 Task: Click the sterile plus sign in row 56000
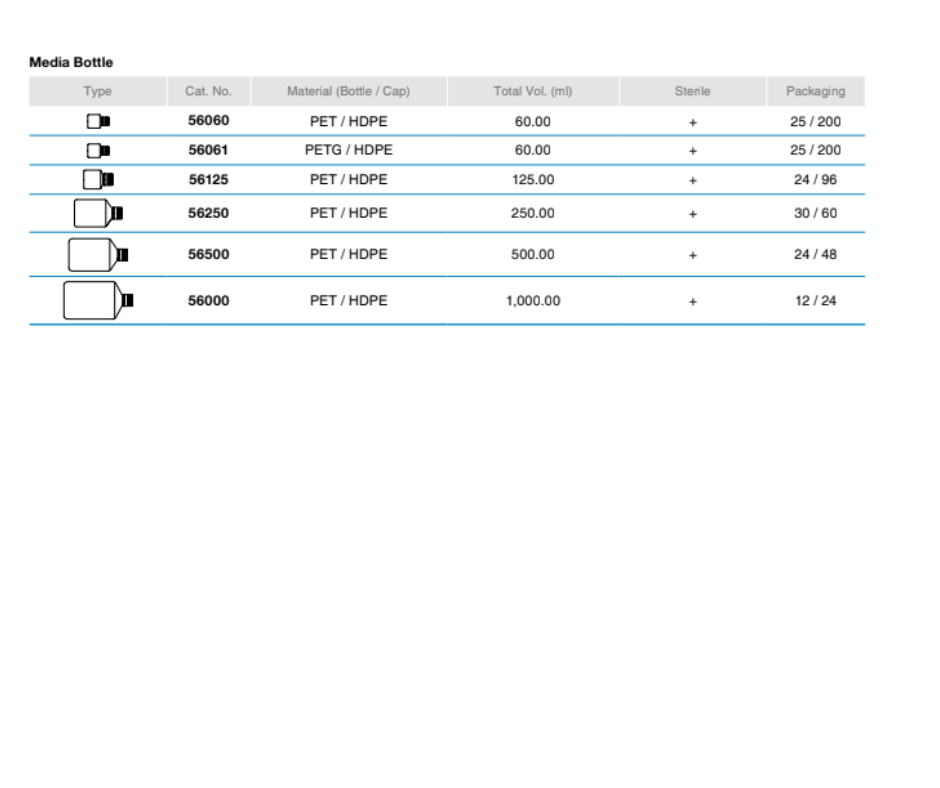click(x=692, y=302)
